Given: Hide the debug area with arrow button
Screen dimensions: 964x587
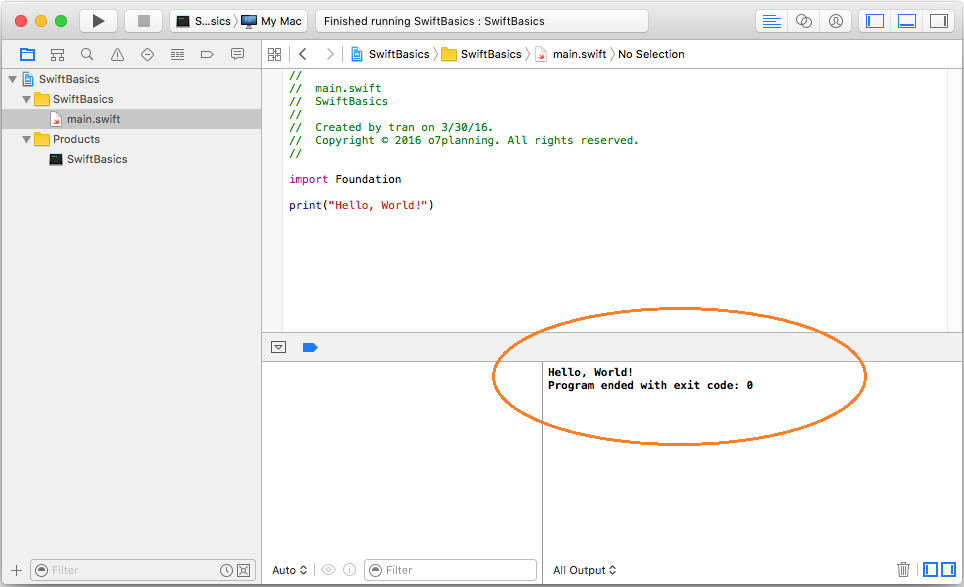Looking at the screenshot, I should 279,347.
